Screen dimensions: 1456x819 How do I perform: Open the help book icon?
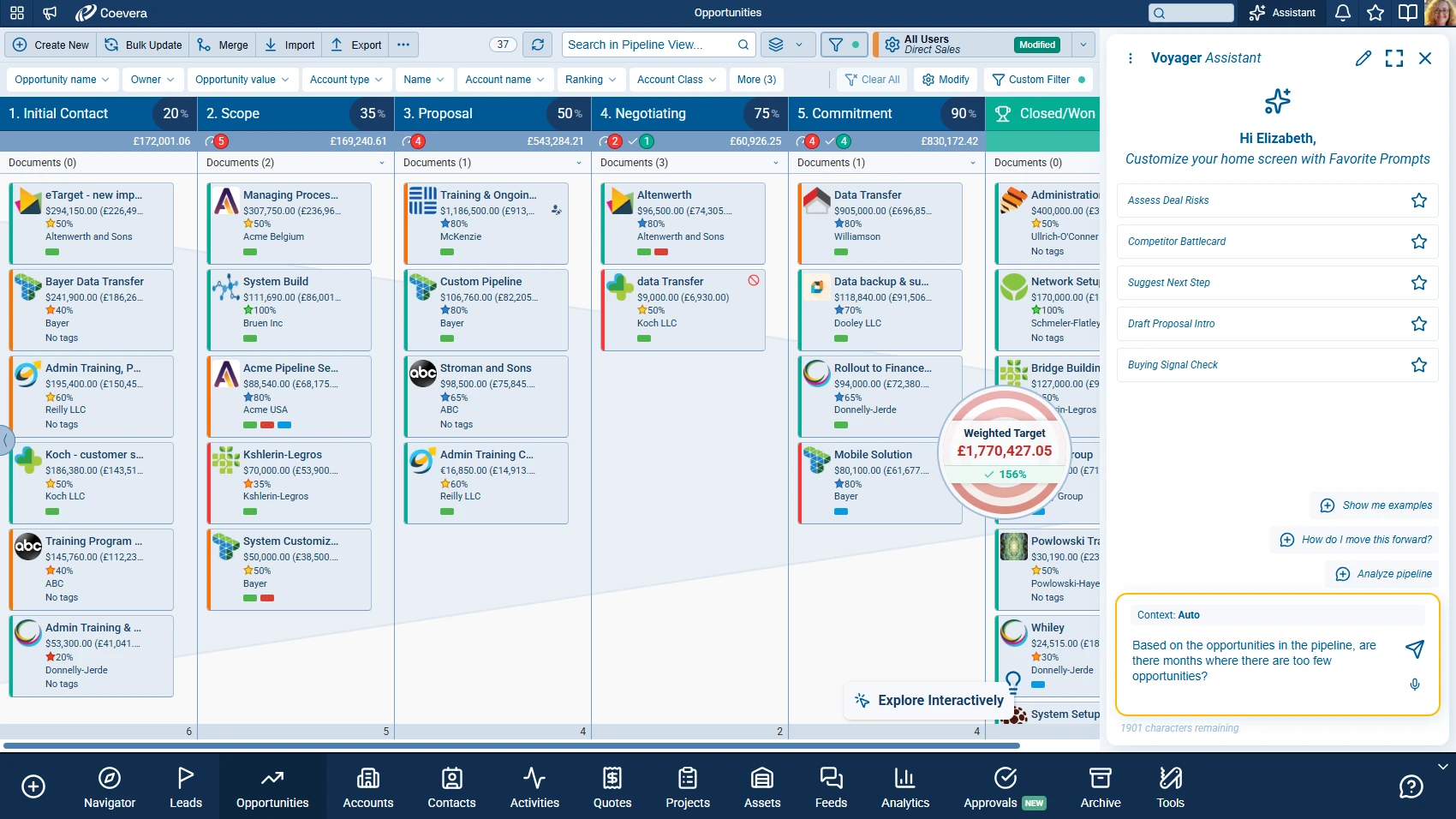(1408, 13)
